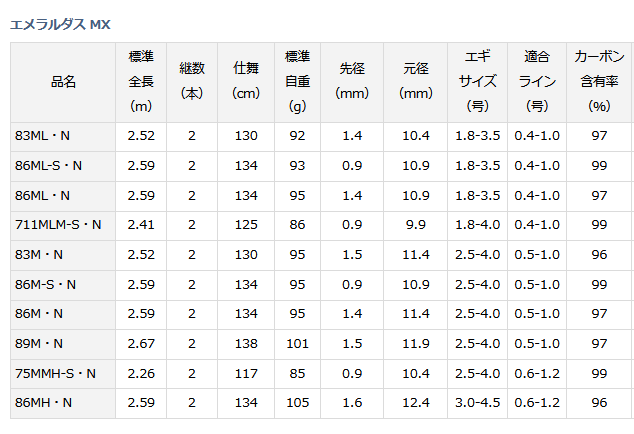Select the 83ML・N product row name
634x434 pixels.
(63, 137)
